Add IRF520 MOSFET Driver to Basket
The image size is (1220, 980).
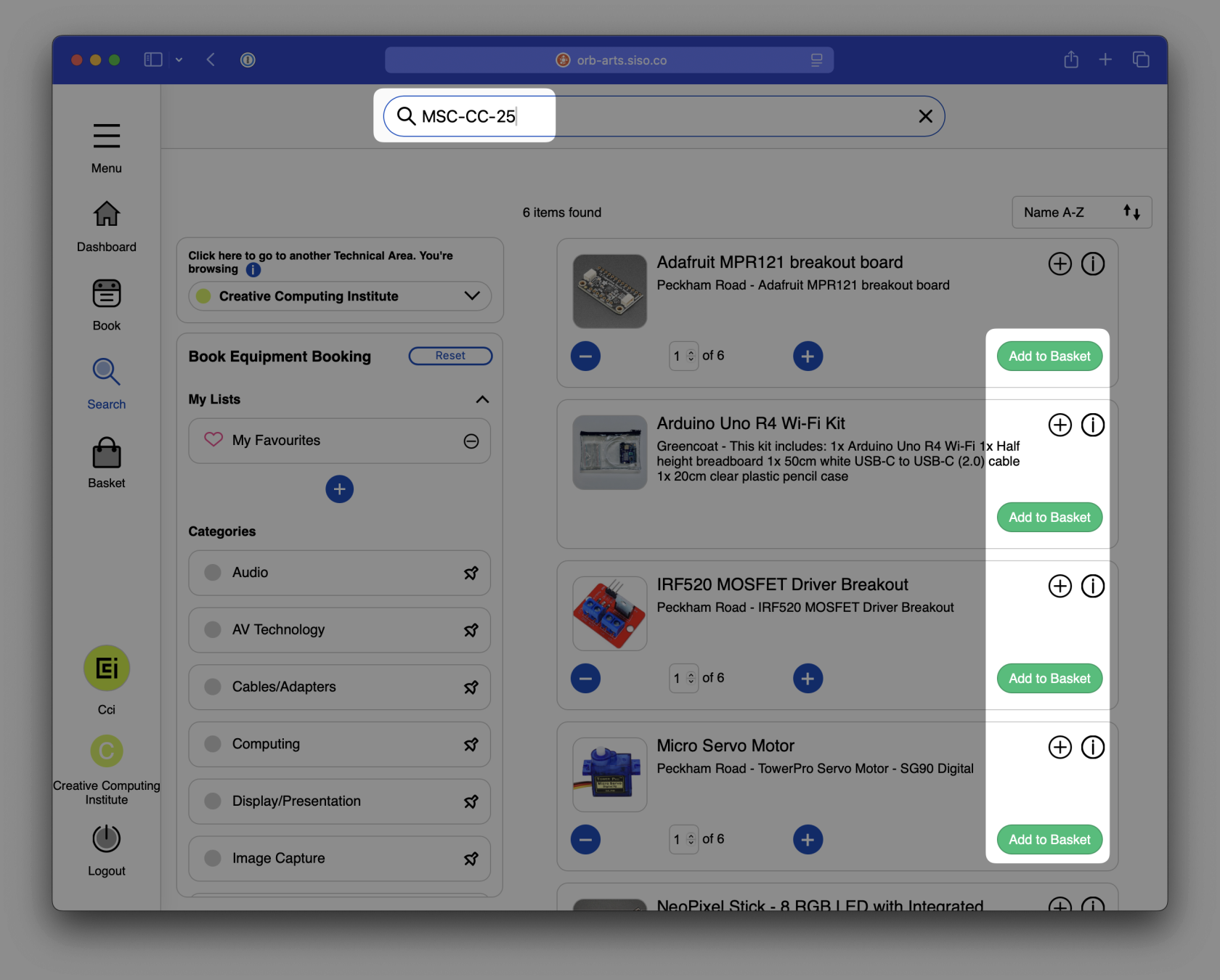coord(1049,679)
